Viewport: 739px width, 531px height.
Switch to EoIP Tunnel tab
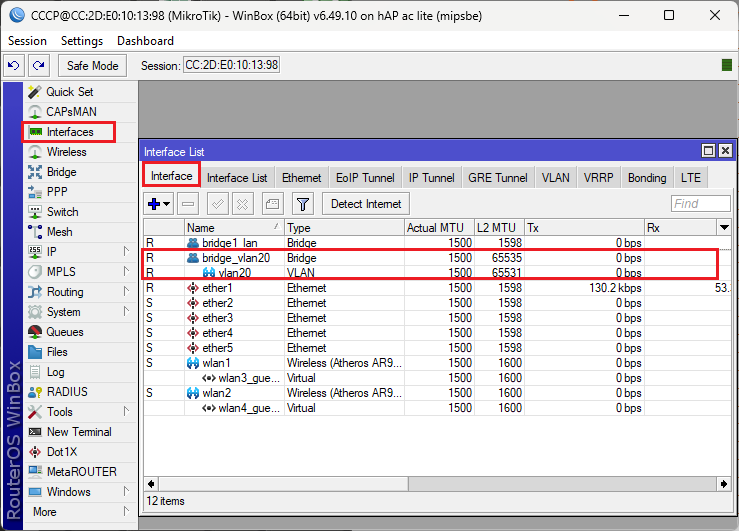(x=365, y=178)
